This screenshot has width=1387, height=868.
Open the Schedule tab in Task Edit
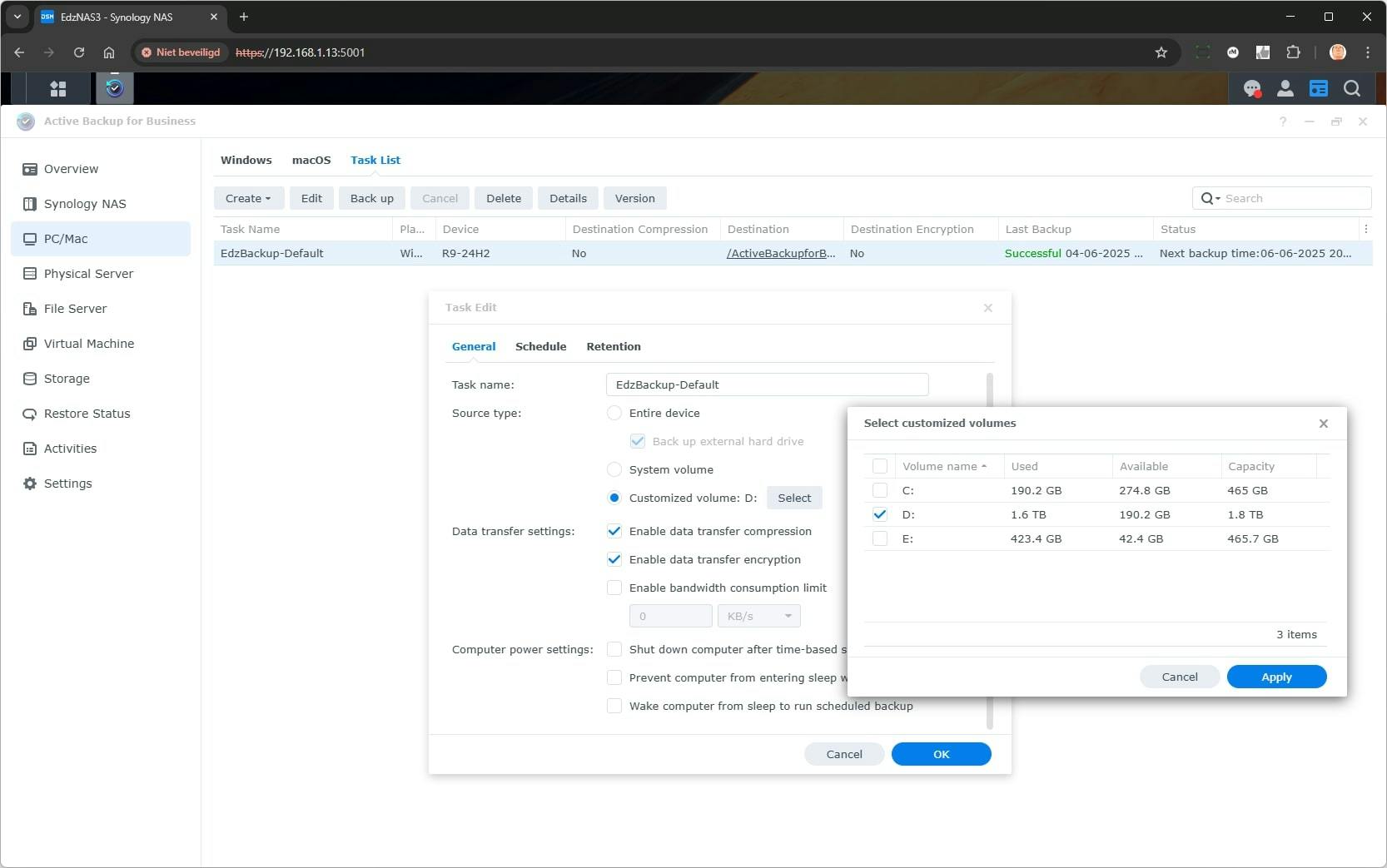[x=540, y=346]
